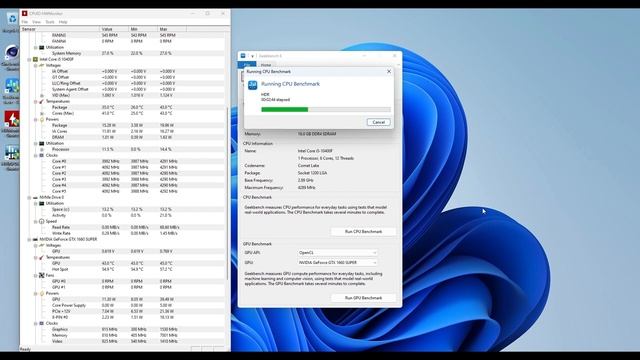Select the Cinebench sphere desktop icon
This screenshot has width=640, height=360.
click(11, 53)
